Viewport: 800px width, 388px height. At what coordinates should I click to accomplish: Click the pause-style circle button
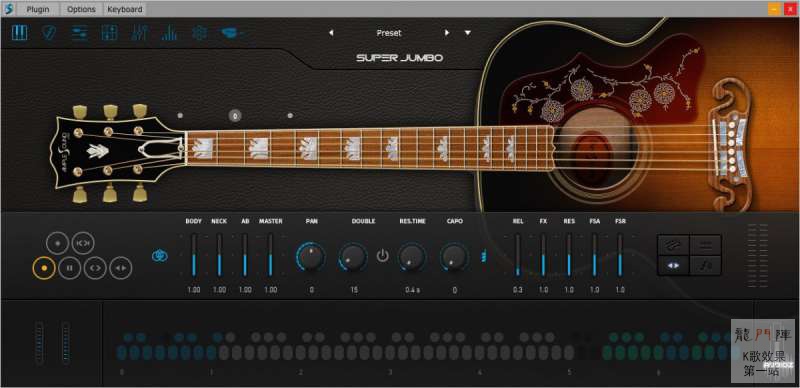(69, 268)
